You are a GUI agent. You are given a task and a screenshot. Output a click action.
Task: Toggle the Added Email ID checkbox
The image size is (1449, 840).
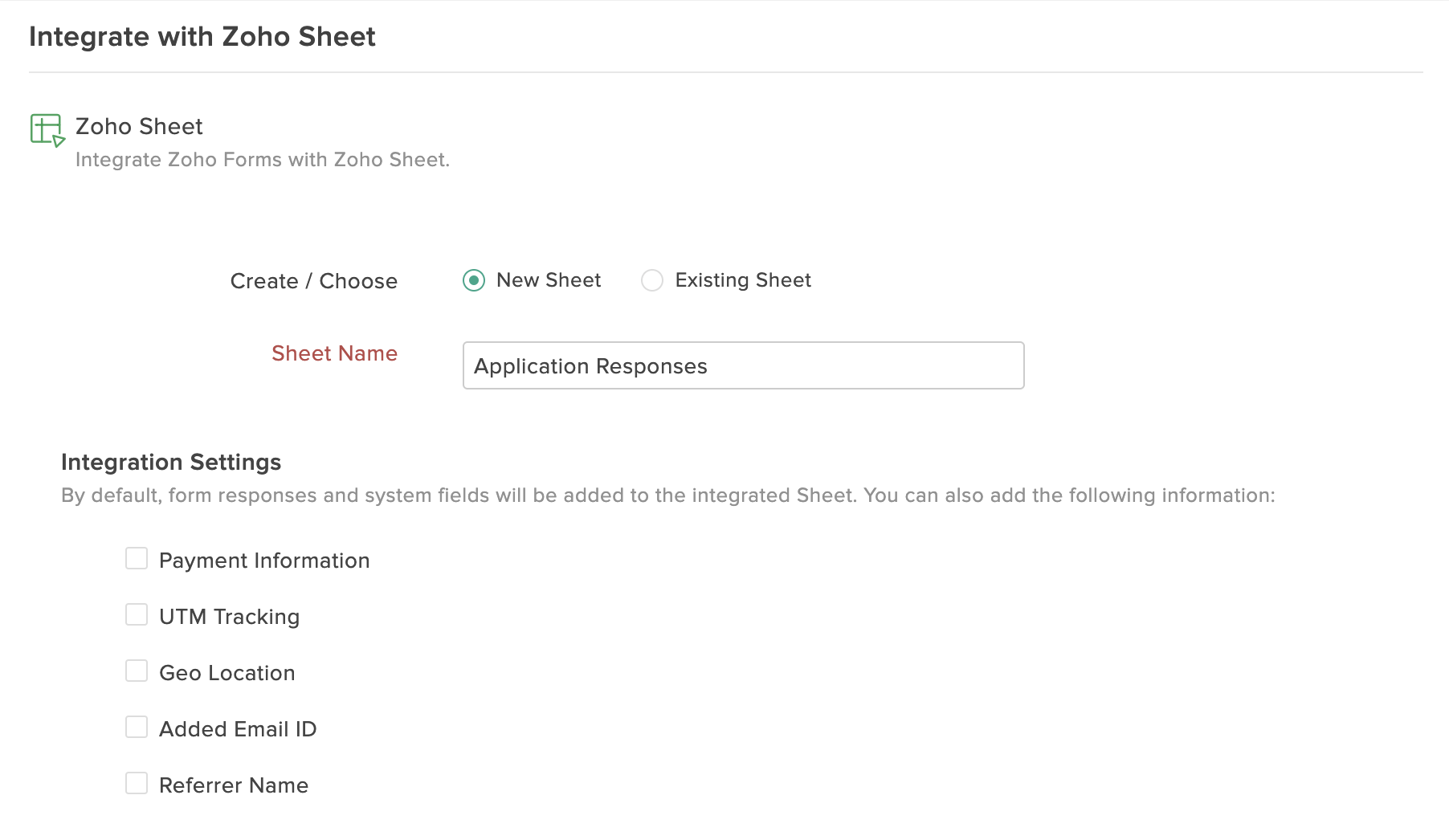[x=137, y=728]
